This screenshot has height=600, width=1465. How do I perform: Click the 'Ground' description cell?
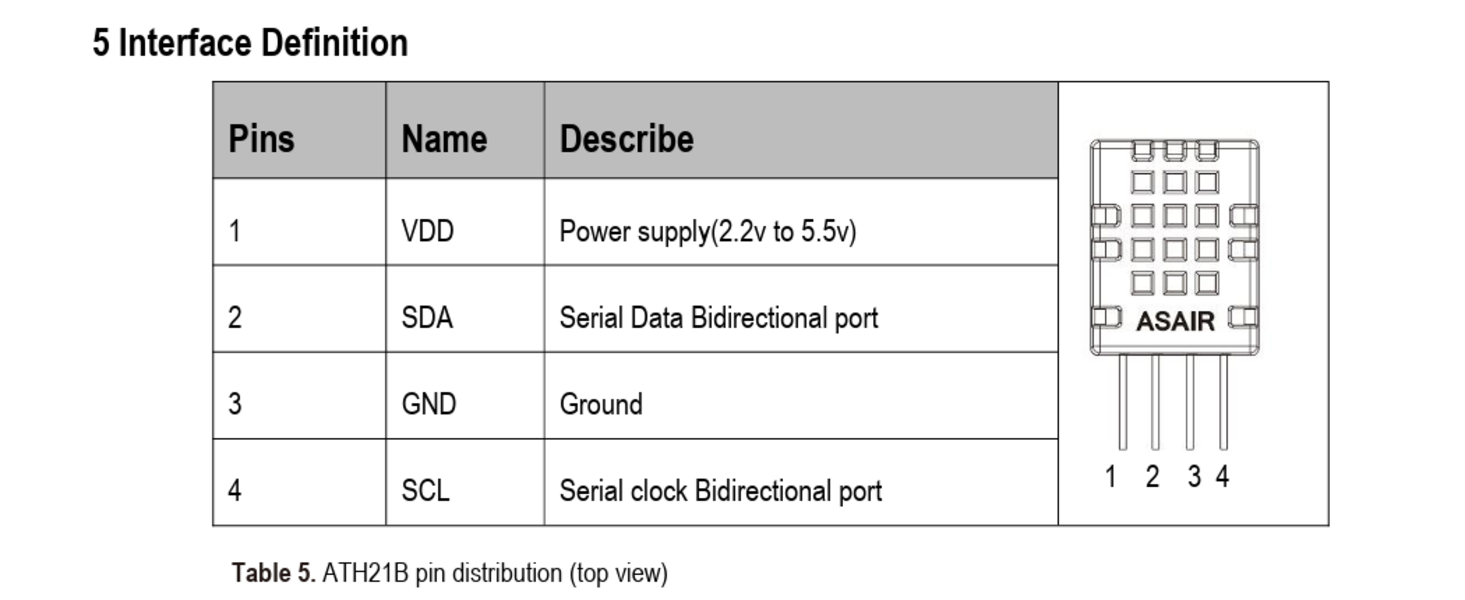point(801,396)
